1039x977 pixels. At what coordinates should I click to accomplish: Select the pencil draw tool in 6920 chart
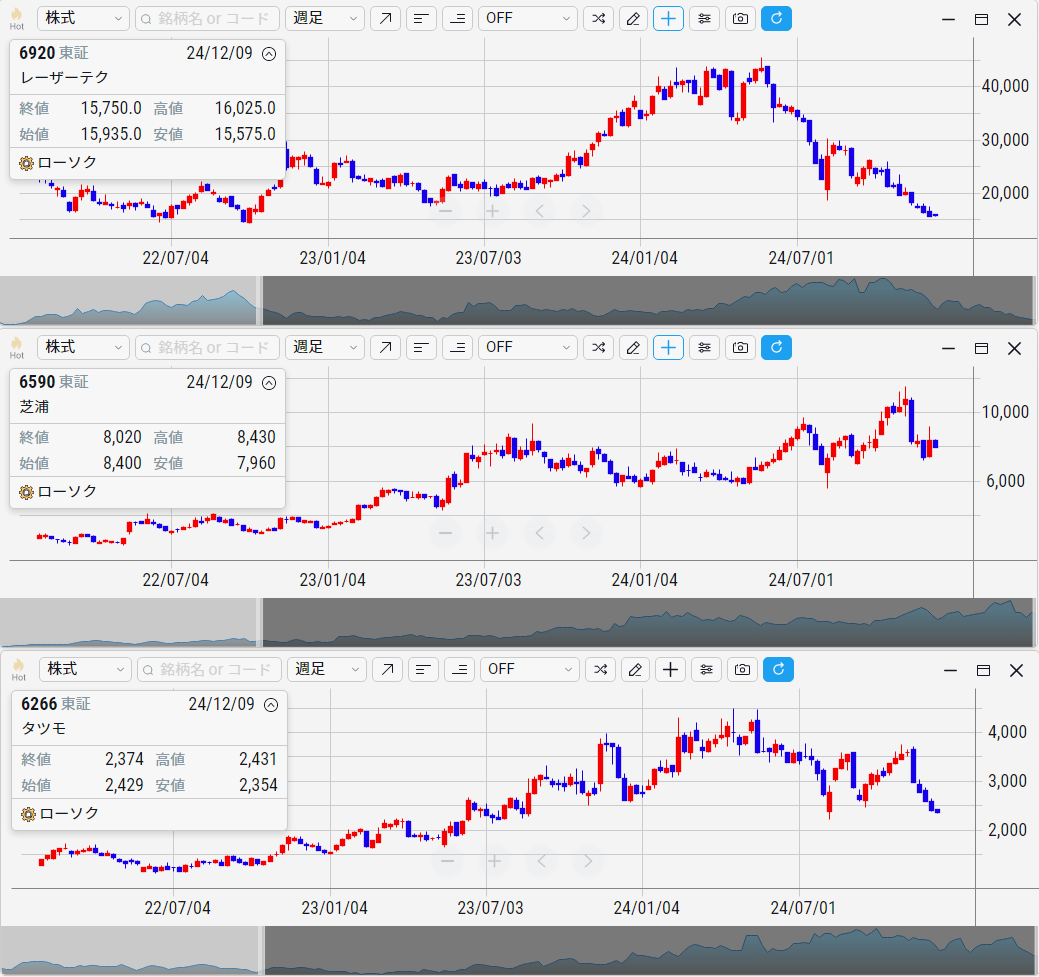(633, 19)
